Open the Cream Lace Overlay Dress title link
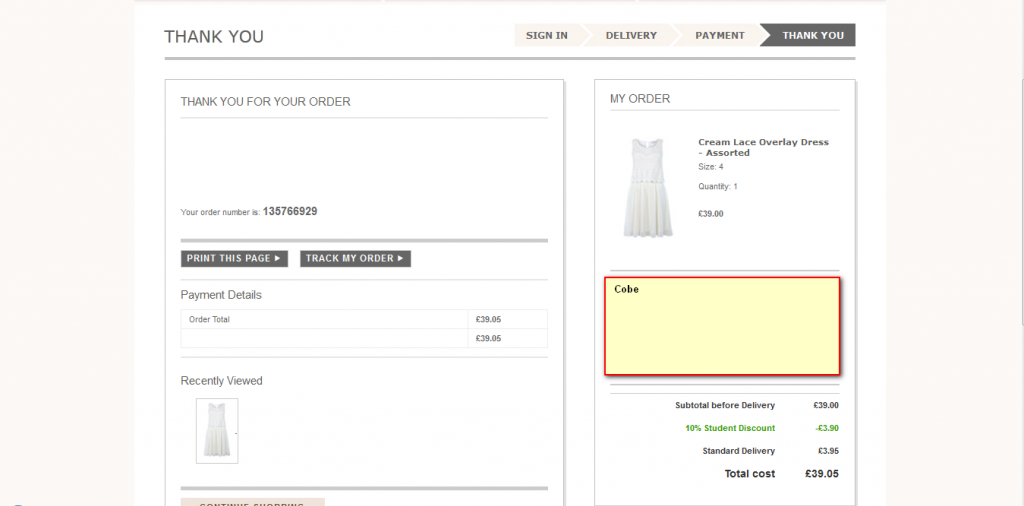Viewport: 1024px width, 506px height. pyautogui.click(x=762, y=147)
